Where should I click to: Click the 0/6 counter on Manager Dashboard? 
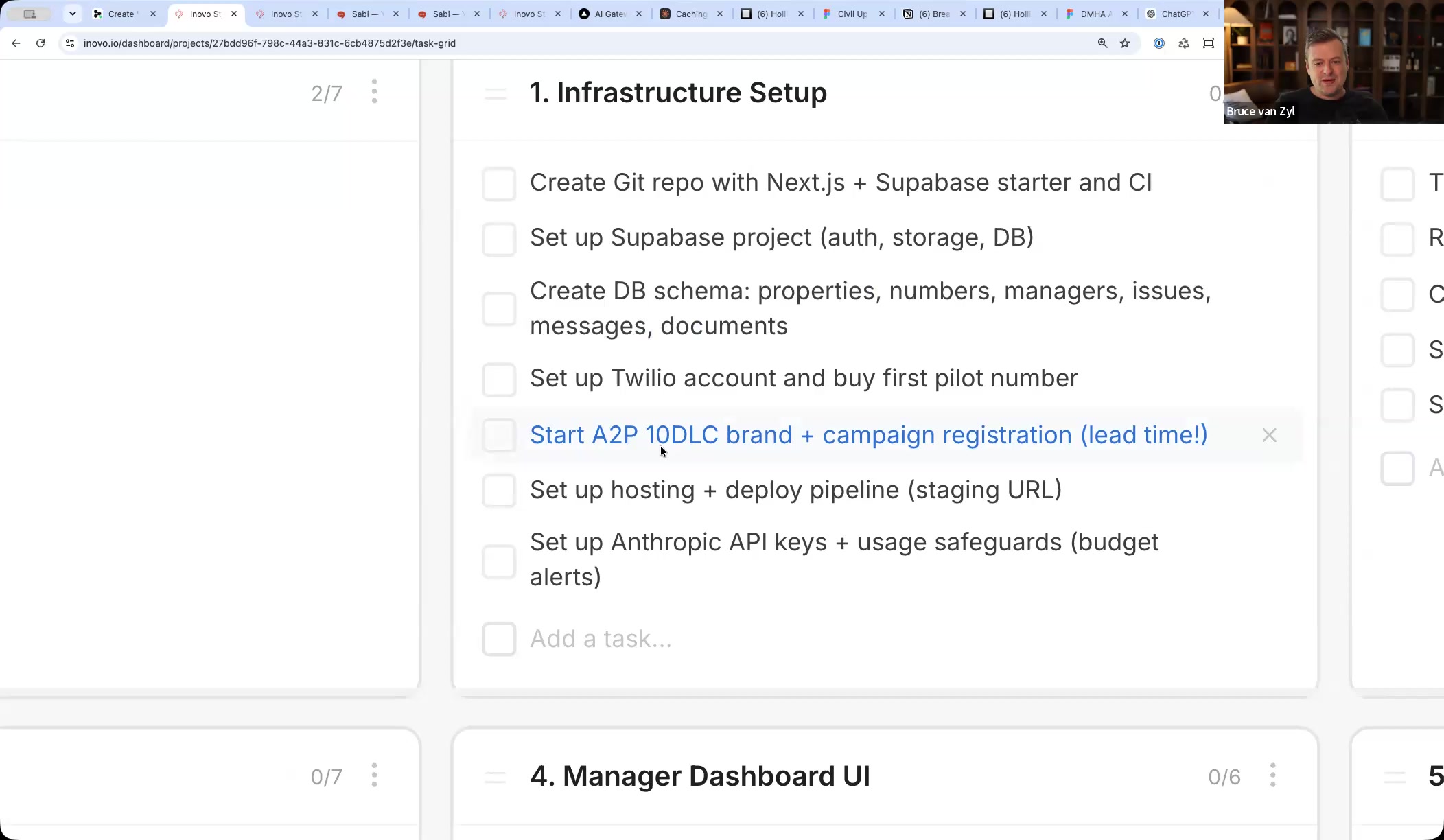click(x=1224, y=777)
